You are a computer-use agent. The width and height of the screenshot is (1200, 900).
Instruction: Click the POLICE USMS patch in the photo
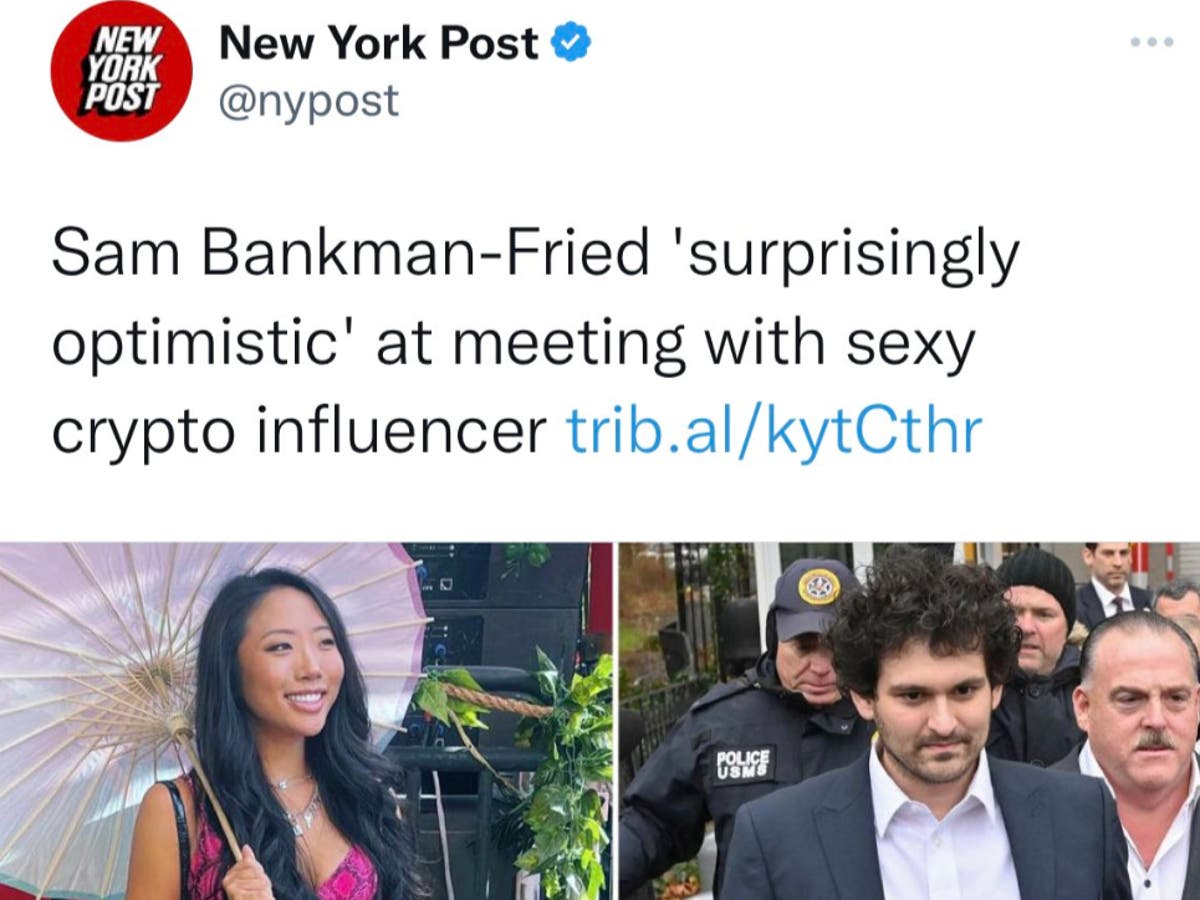[743, 764]
